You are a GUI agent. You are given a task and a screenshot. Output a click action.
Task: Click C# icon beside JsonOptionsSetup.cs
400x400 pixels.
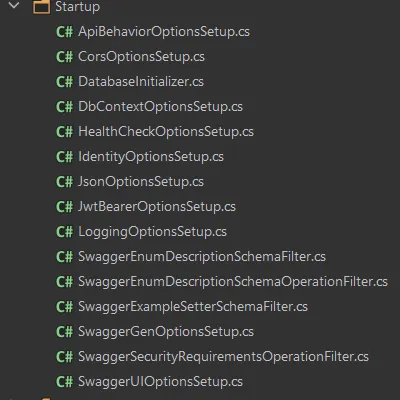[x=64, y=182]
